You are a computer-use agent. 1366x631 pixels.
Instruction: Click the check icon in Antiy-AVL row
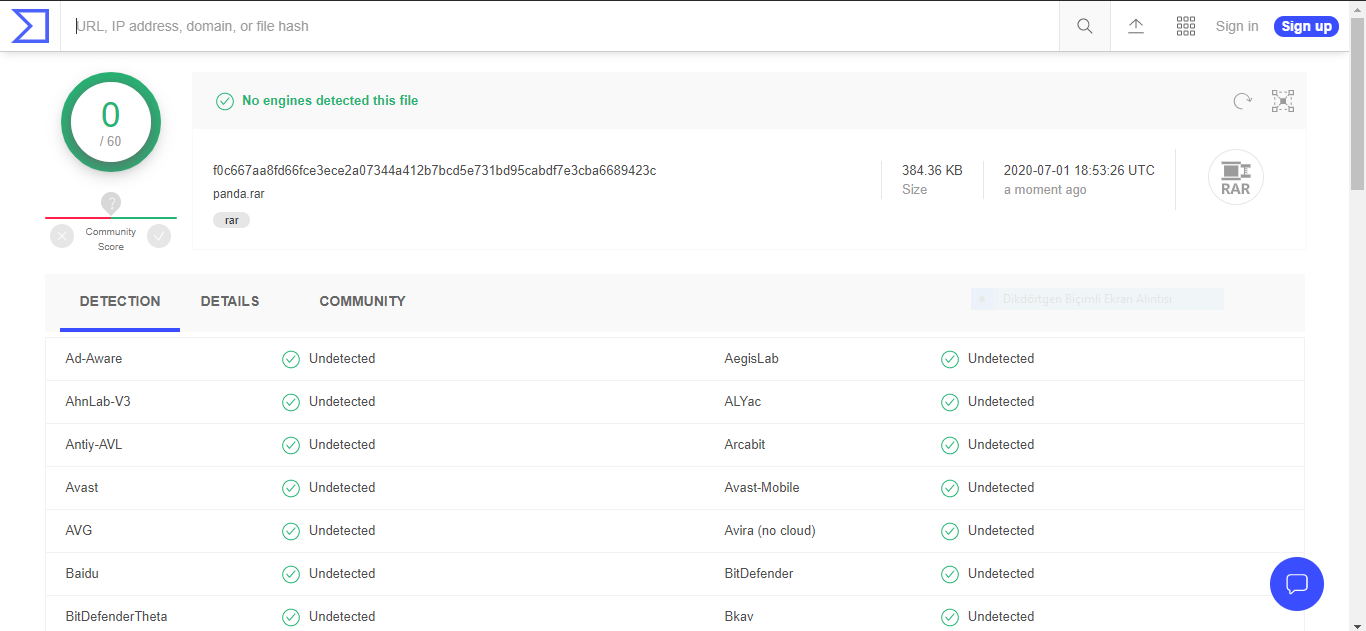(291, 445)
